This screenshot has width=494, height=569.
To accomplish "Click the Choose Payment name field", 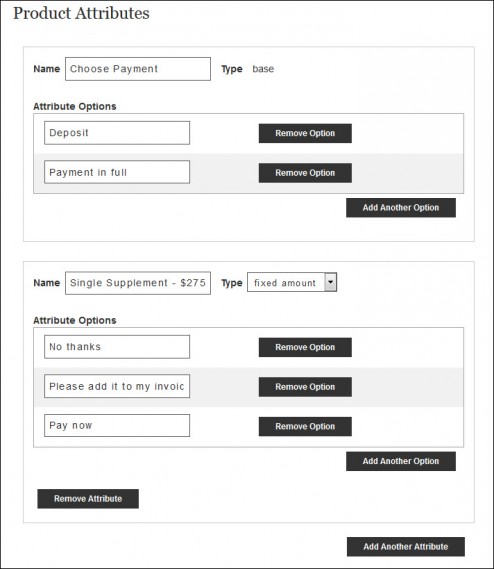I will tap(138, 69).
